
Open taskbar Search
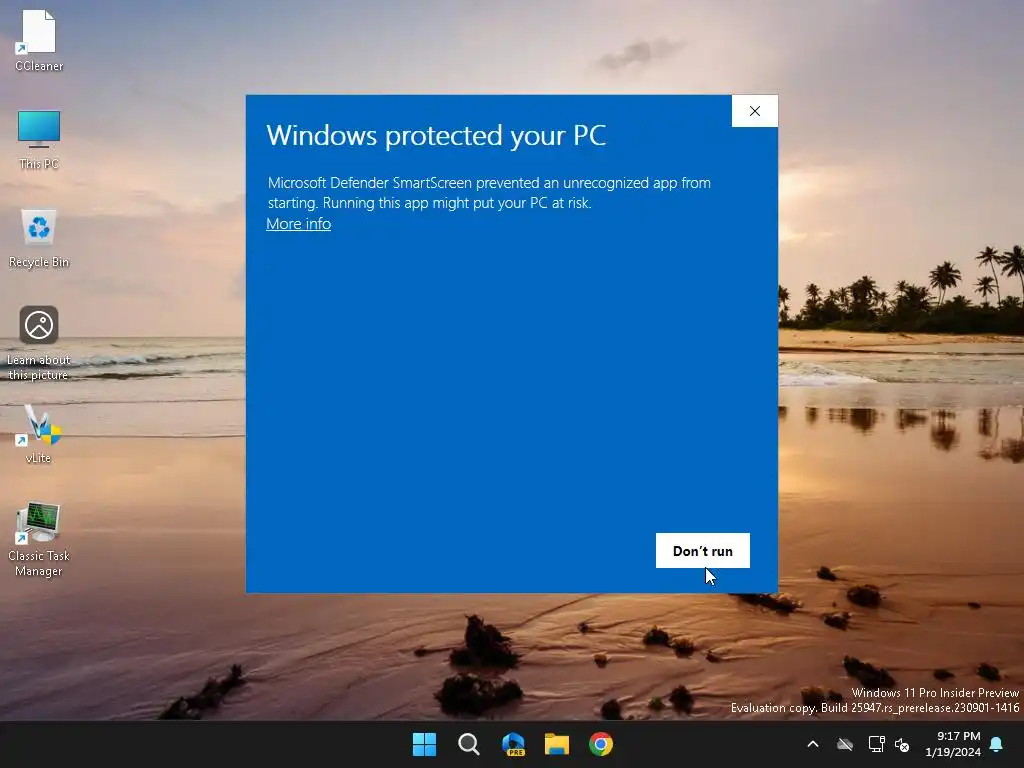click(x=469, y=744)
